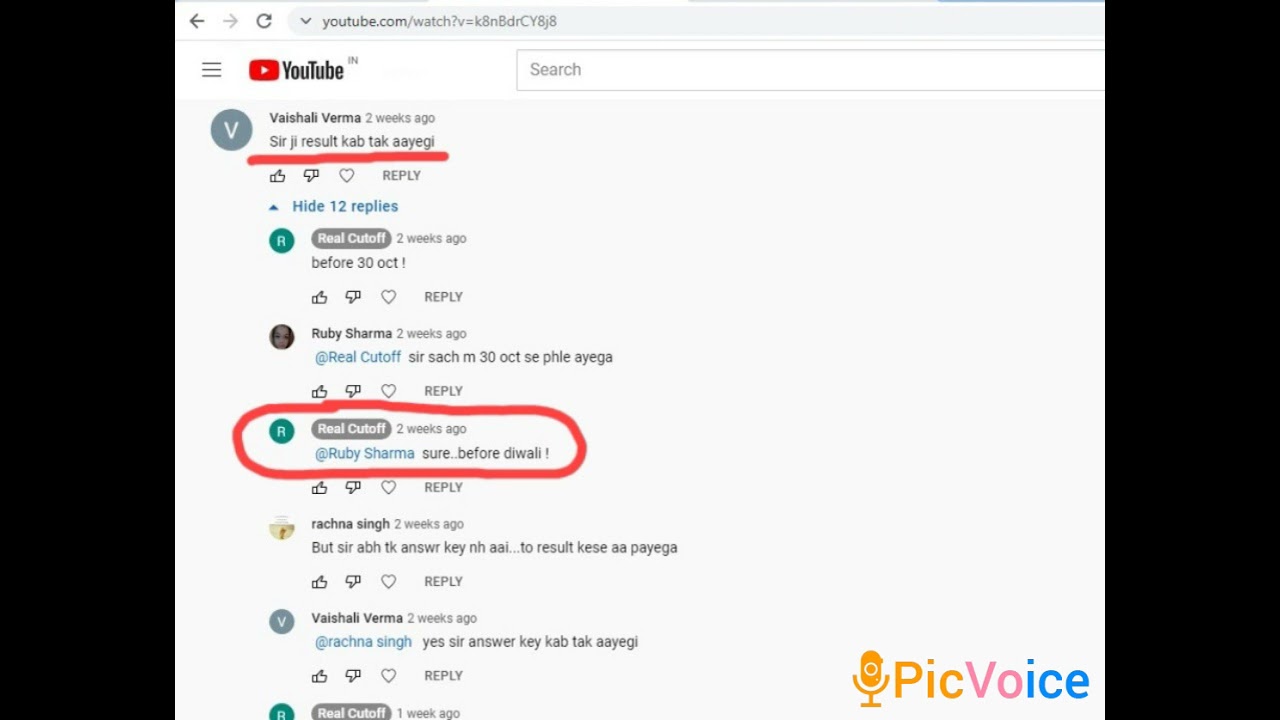Screen dimensions: 1280x720
Task: Heart Vaishali Verma's top comment
Action: [346, 176]
